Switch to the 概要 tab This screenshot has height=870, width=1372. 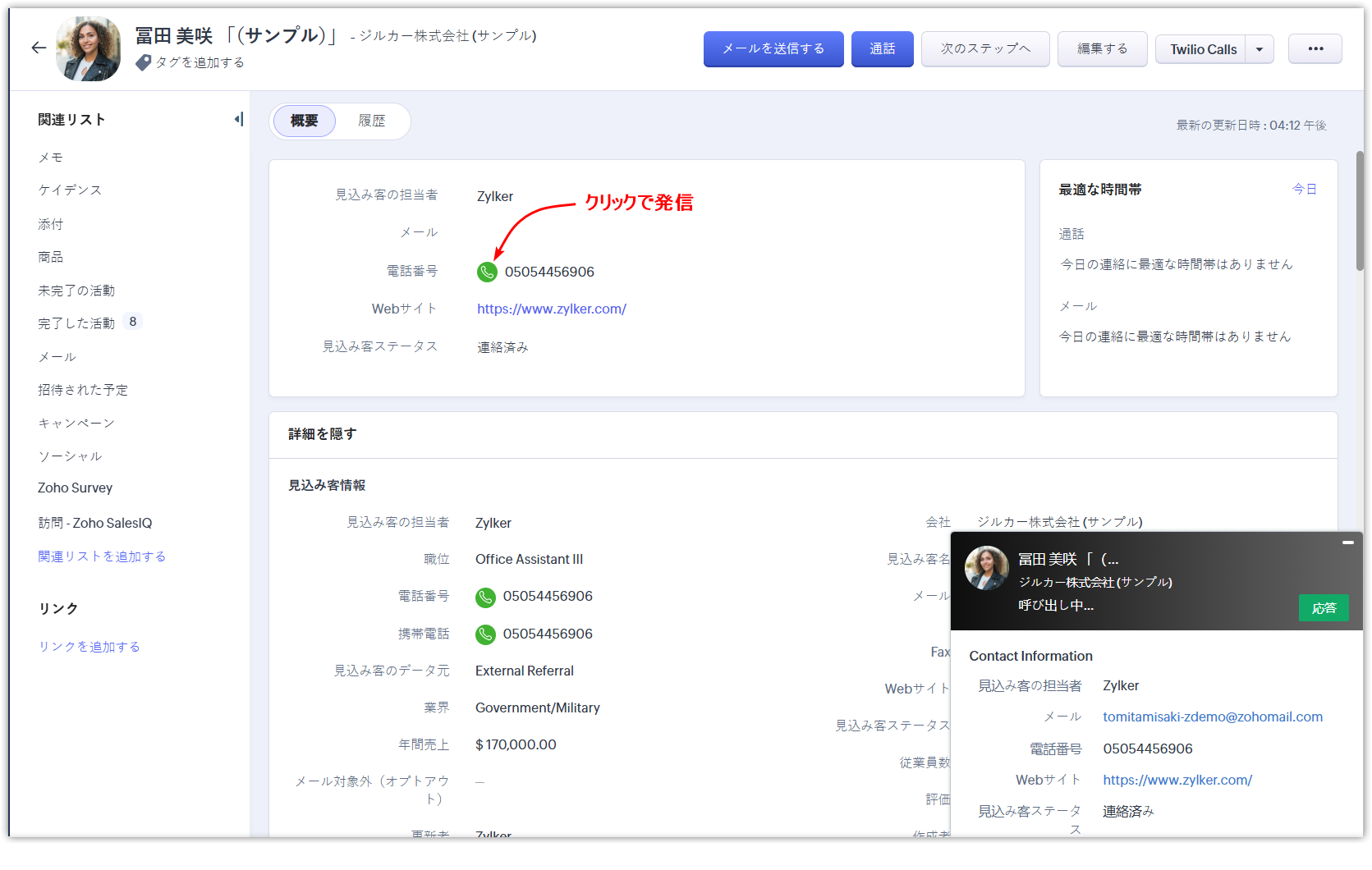tap(304, 121)
